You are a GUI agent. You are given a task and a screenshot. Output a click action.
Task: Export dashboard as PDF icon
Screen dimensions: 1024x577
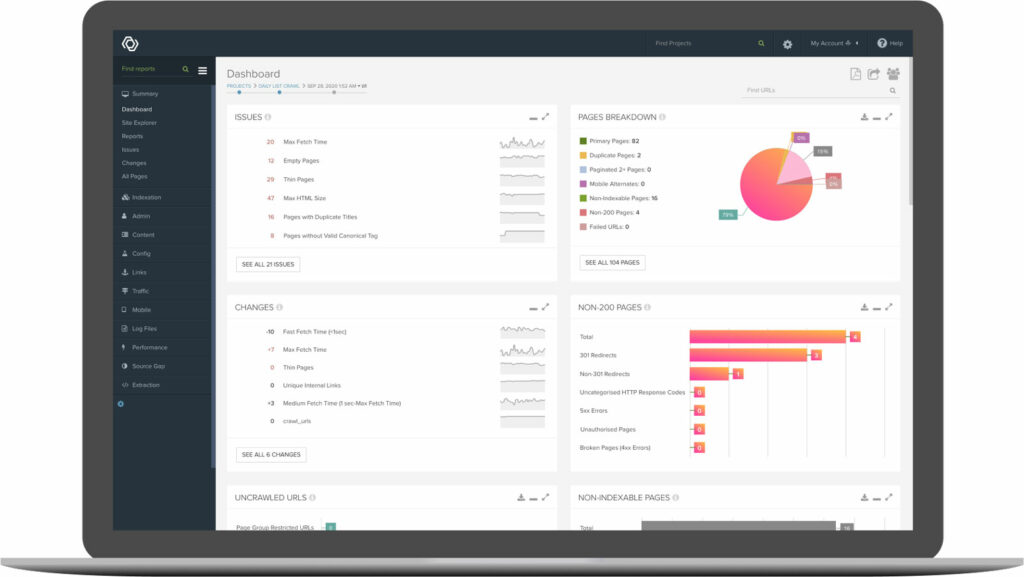pos(856,74)
